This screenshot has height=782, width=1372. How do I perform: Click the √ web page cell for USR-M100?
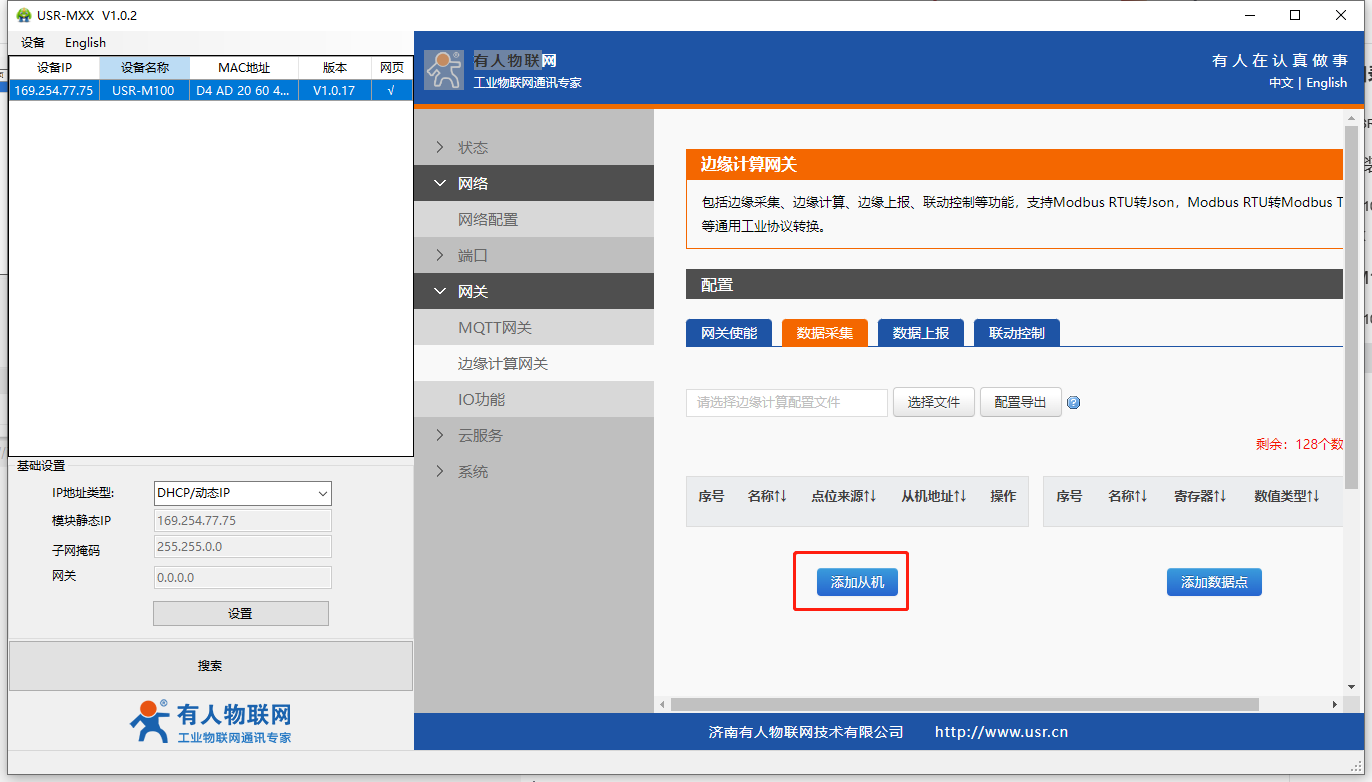point(391,90)
